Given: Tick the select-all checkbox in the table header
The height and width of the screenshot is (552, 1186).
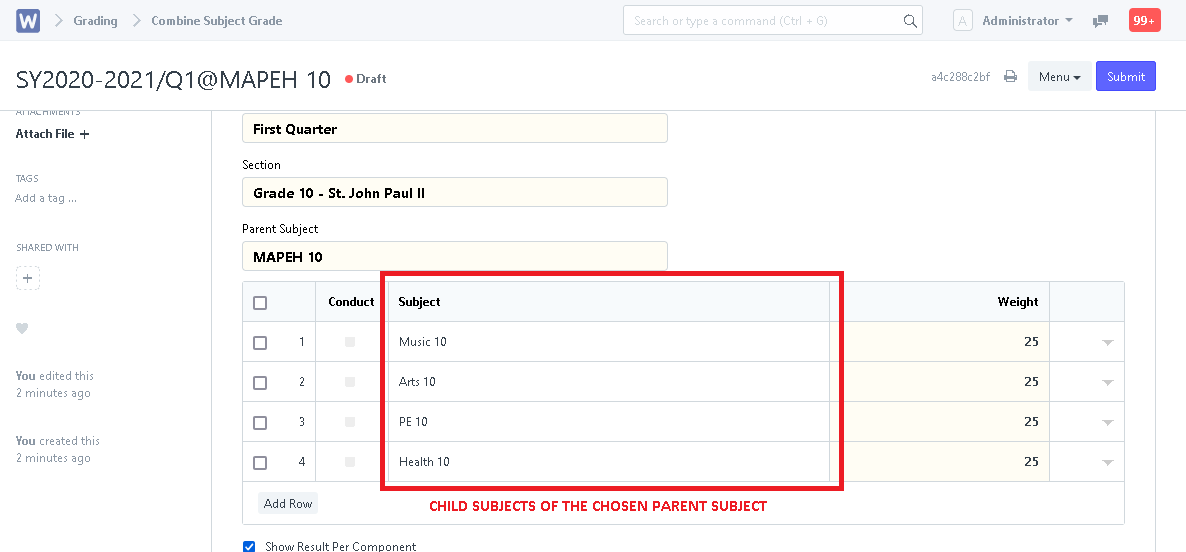Looking at the screenshot, I should (260, 302).
